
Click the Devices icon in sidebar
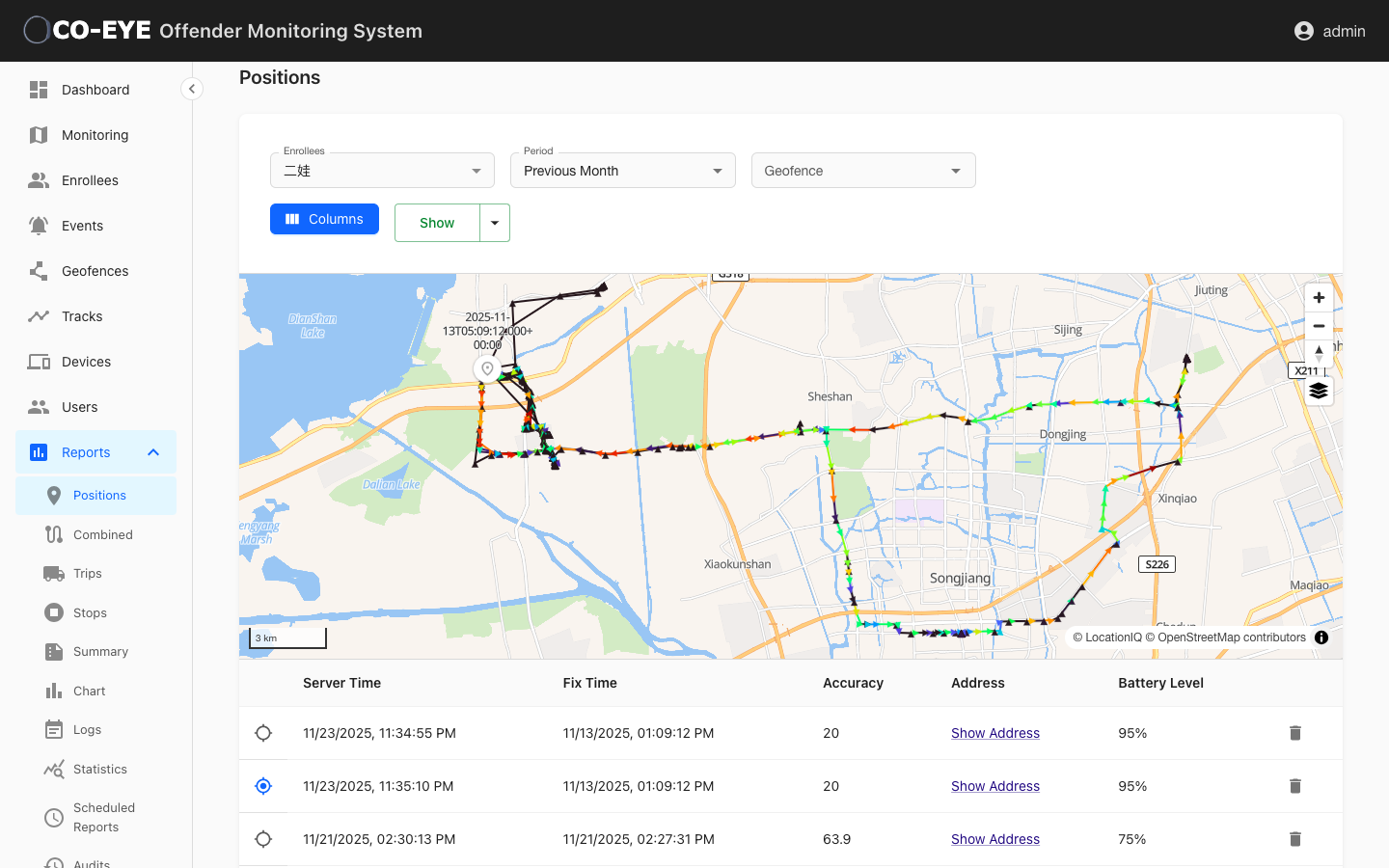(39, 362)
